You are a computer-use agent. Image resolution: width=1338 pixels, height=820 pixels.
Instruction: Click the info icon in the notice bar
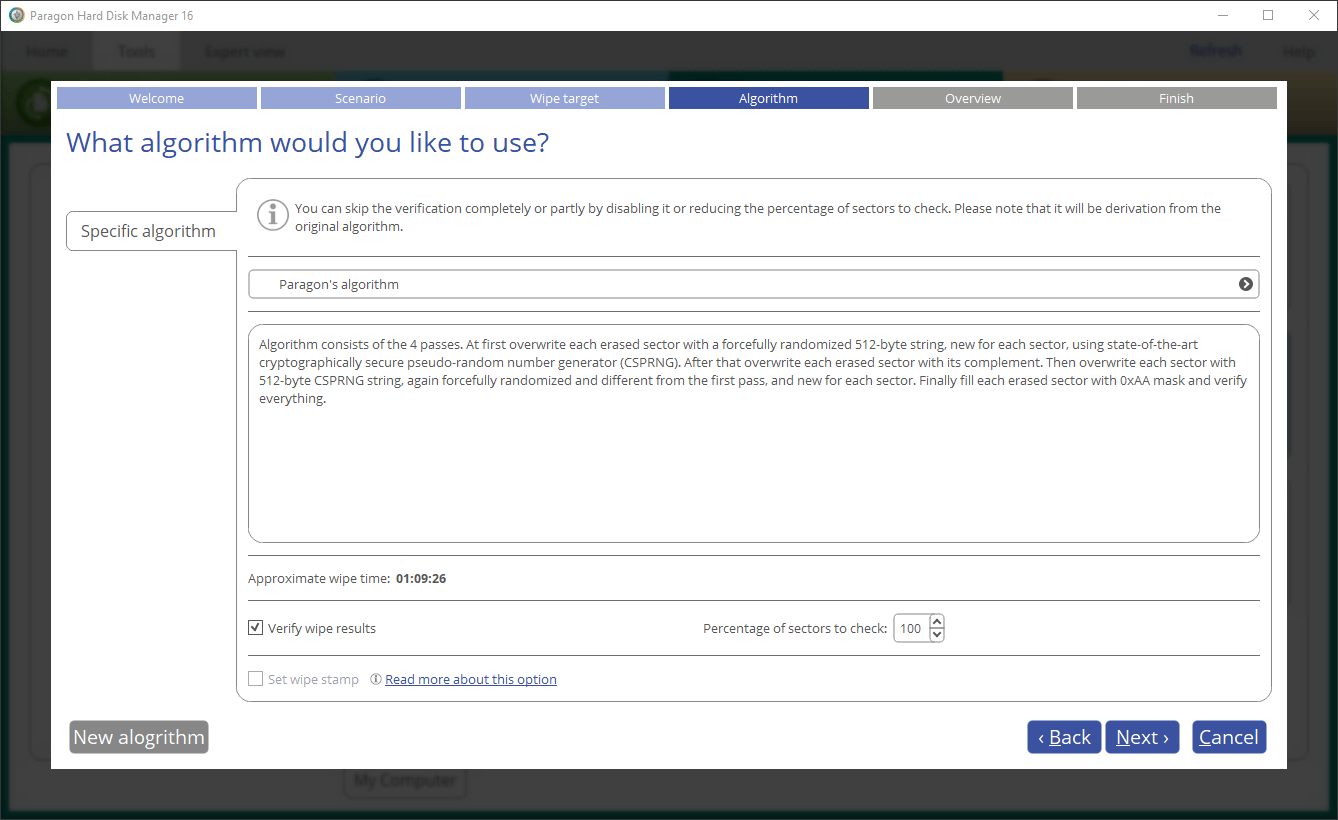tap(272, 215)
